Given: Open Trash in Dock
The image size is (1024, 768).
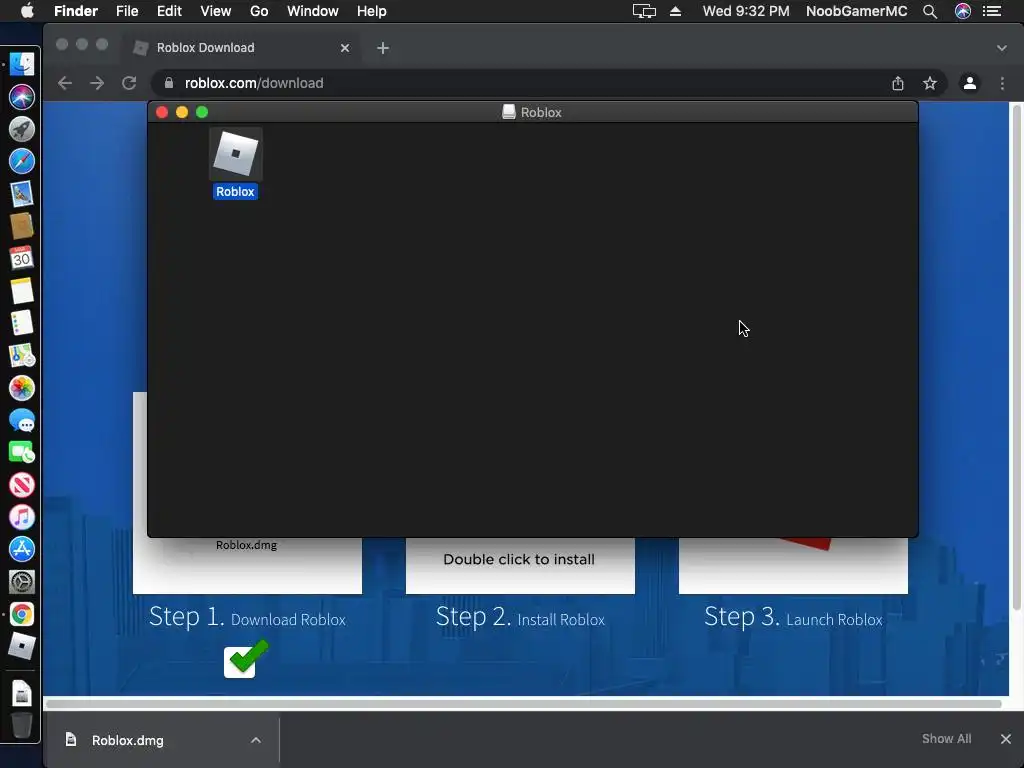Looking at the screenshot, I should click(x=22, y=725).
